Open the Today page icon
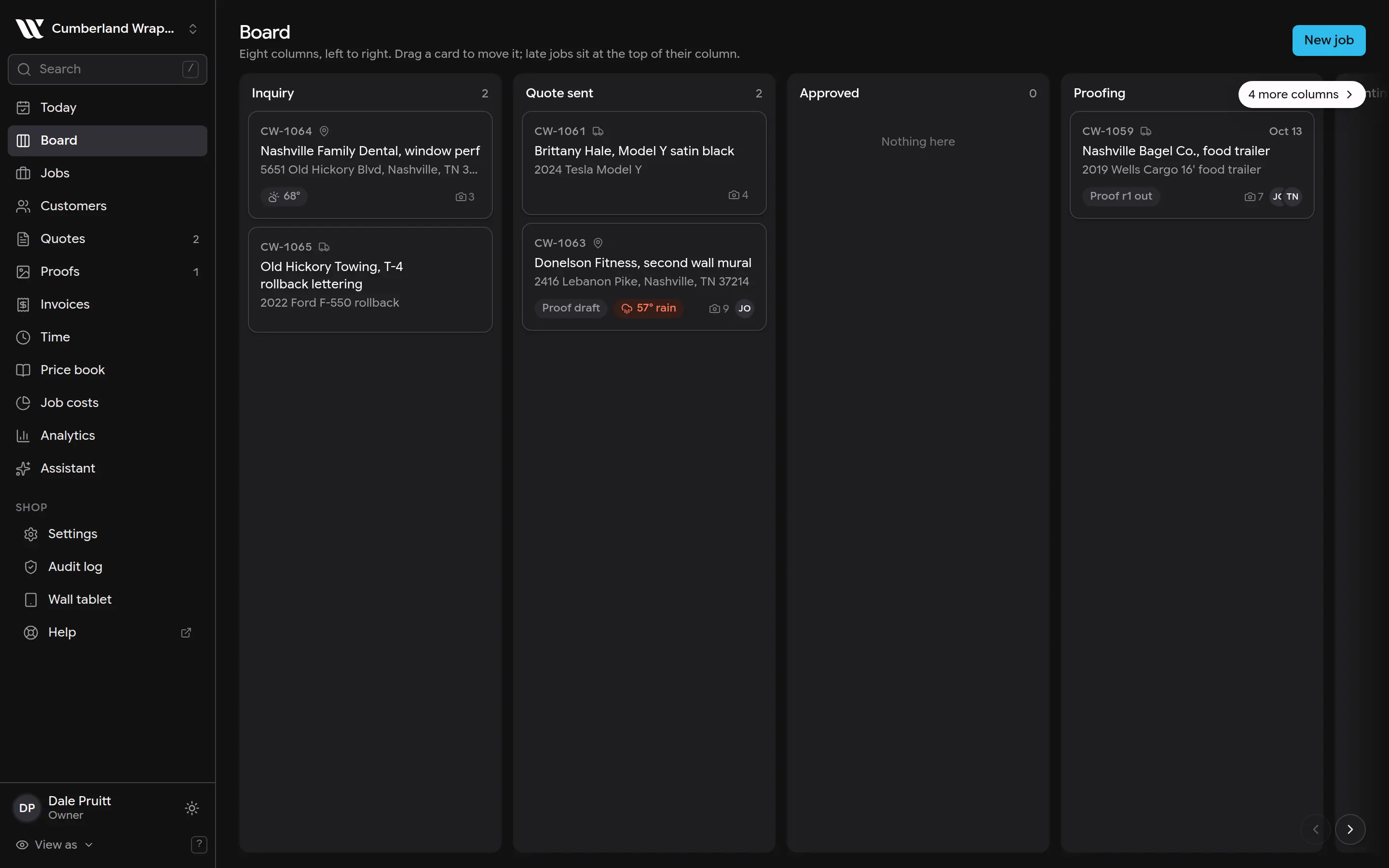The image size is (1389, 868). click(x=23, y=108)
